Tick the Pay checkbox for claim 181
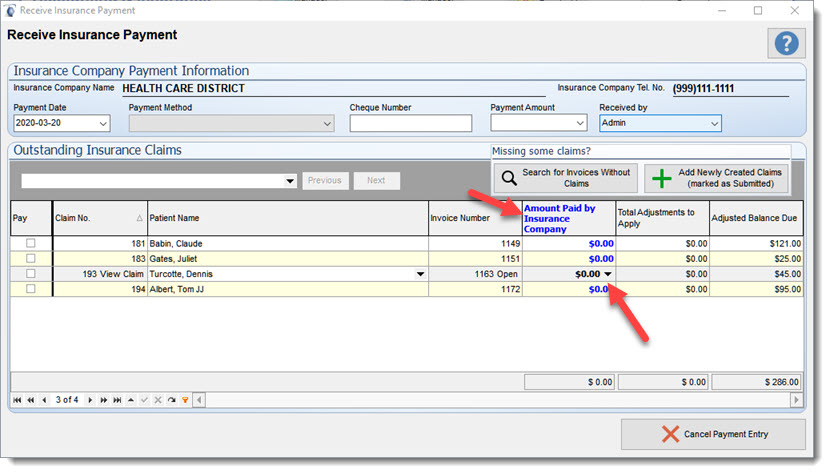This screenshot has width=829, height=473. pyautogui.click(x=30, y=243)
